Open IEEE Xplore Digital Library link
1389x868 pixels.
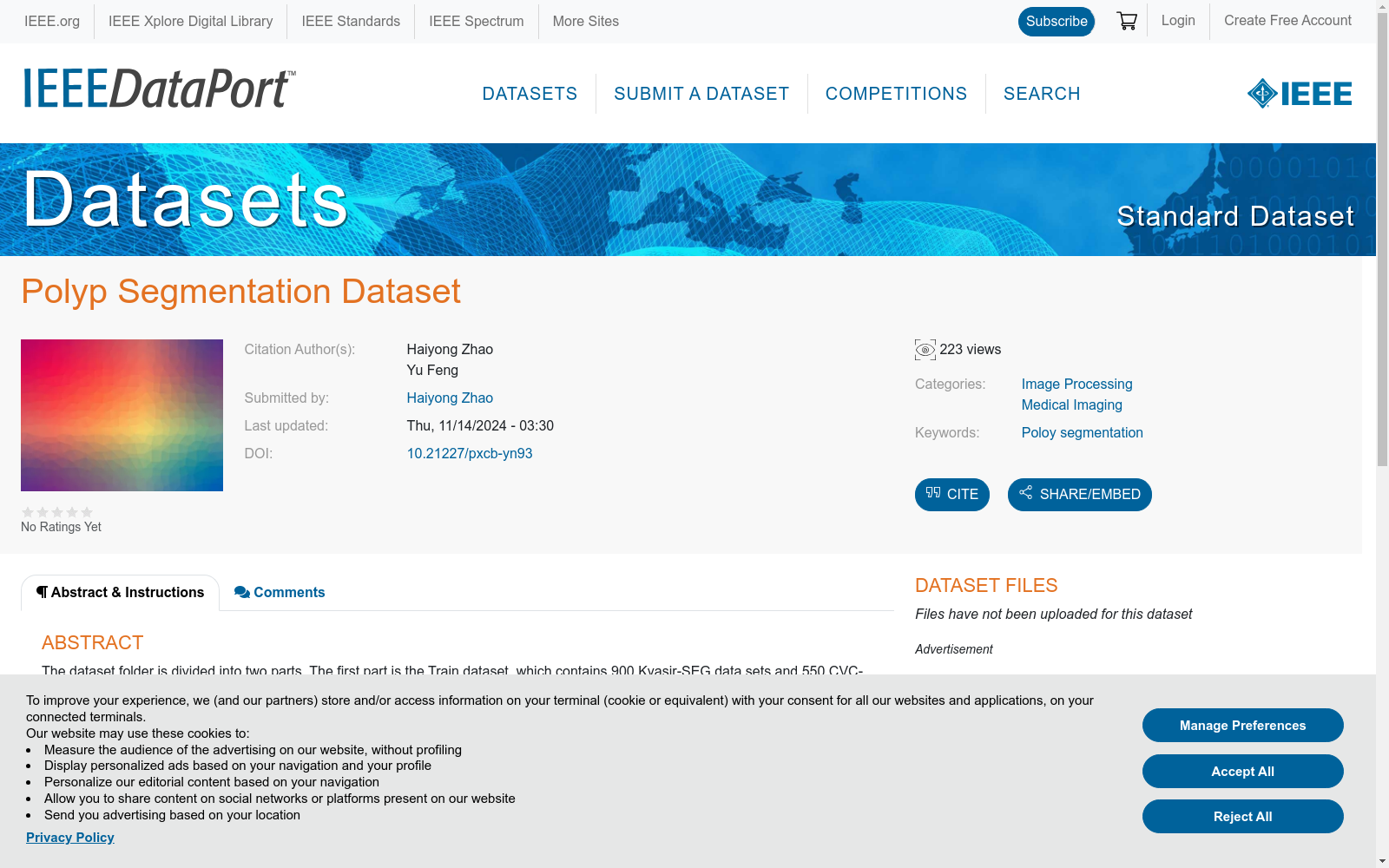190,22
